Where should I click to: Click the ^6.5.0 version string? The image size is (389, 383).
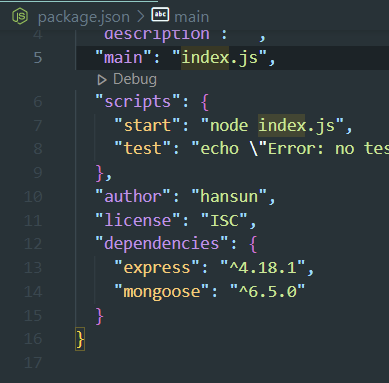click(x=268, y=292)
